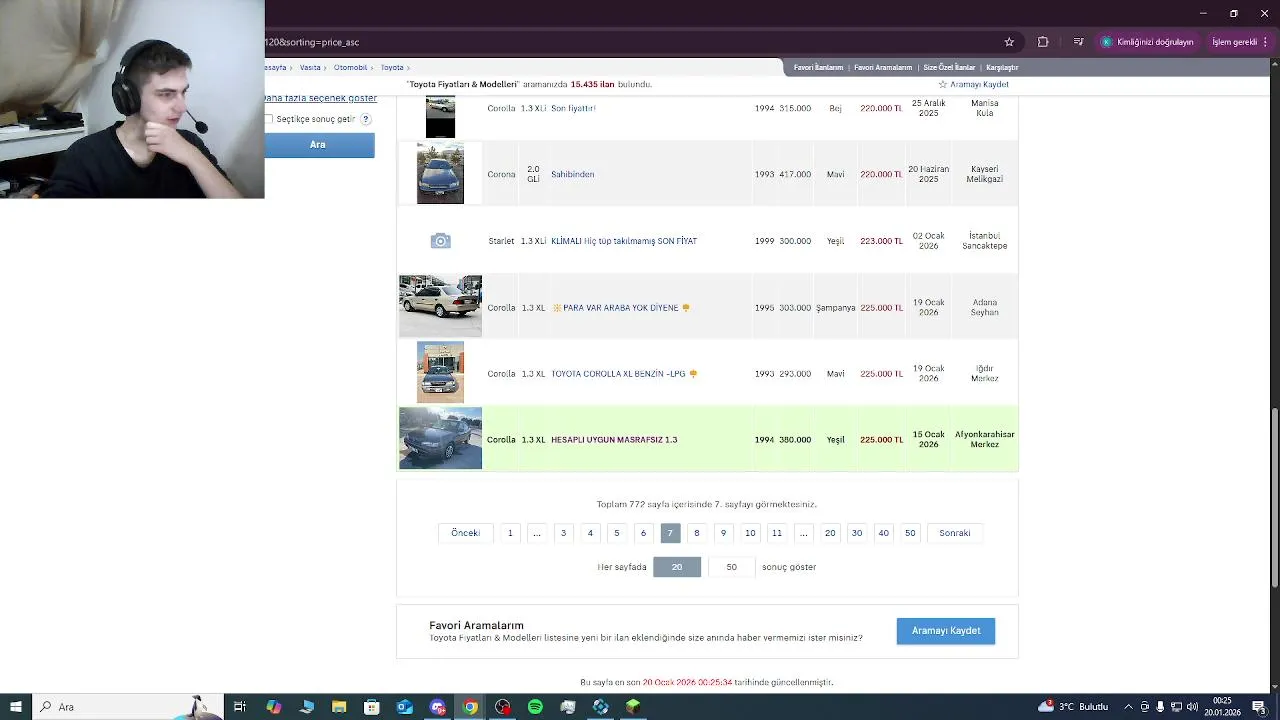Click the blue Aramayı Kaydet button
The height and width of the screenshot is (720, 1280).
946,631
